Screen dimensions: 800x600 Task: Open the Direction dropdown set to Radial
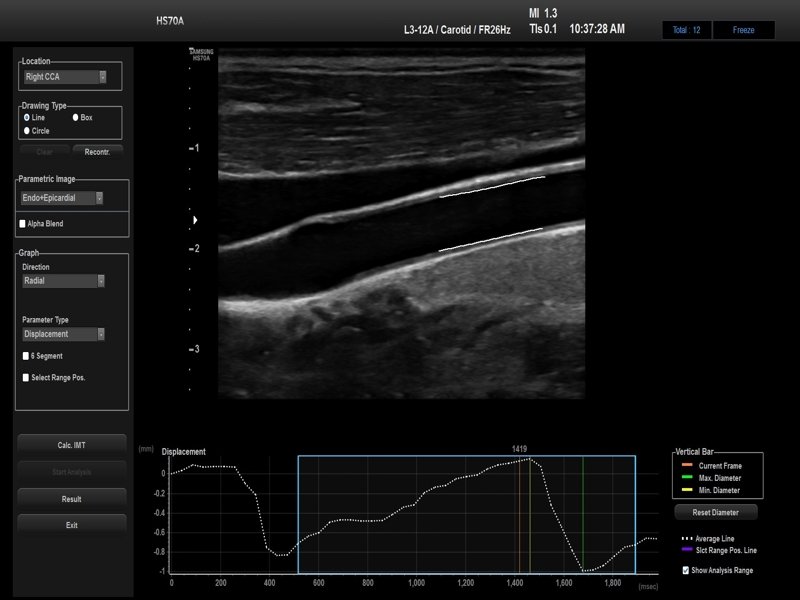click(x=63, y=281)
